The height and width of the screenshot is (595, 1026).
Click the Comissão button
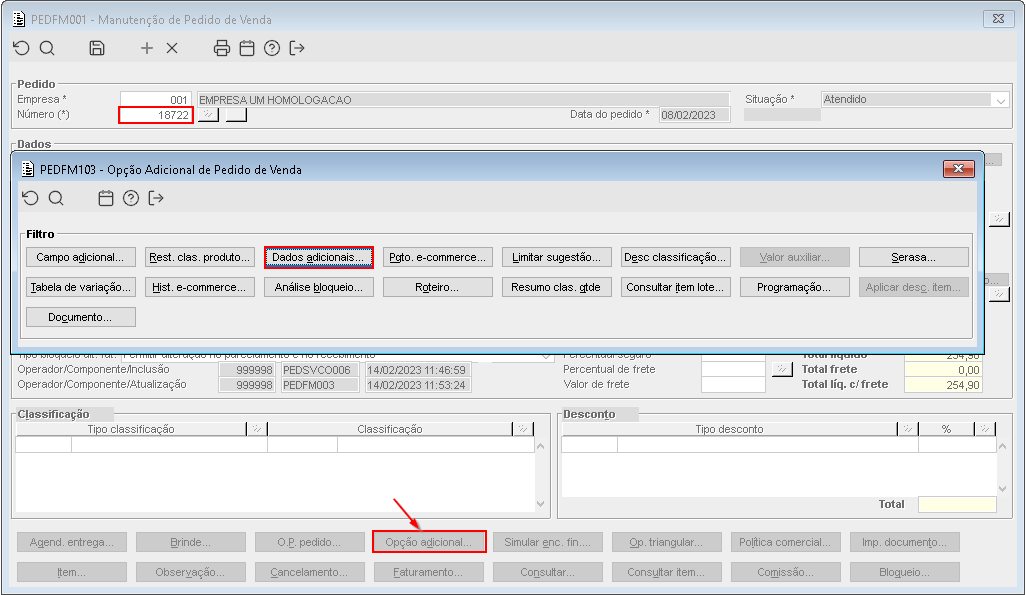coord(786,572)
